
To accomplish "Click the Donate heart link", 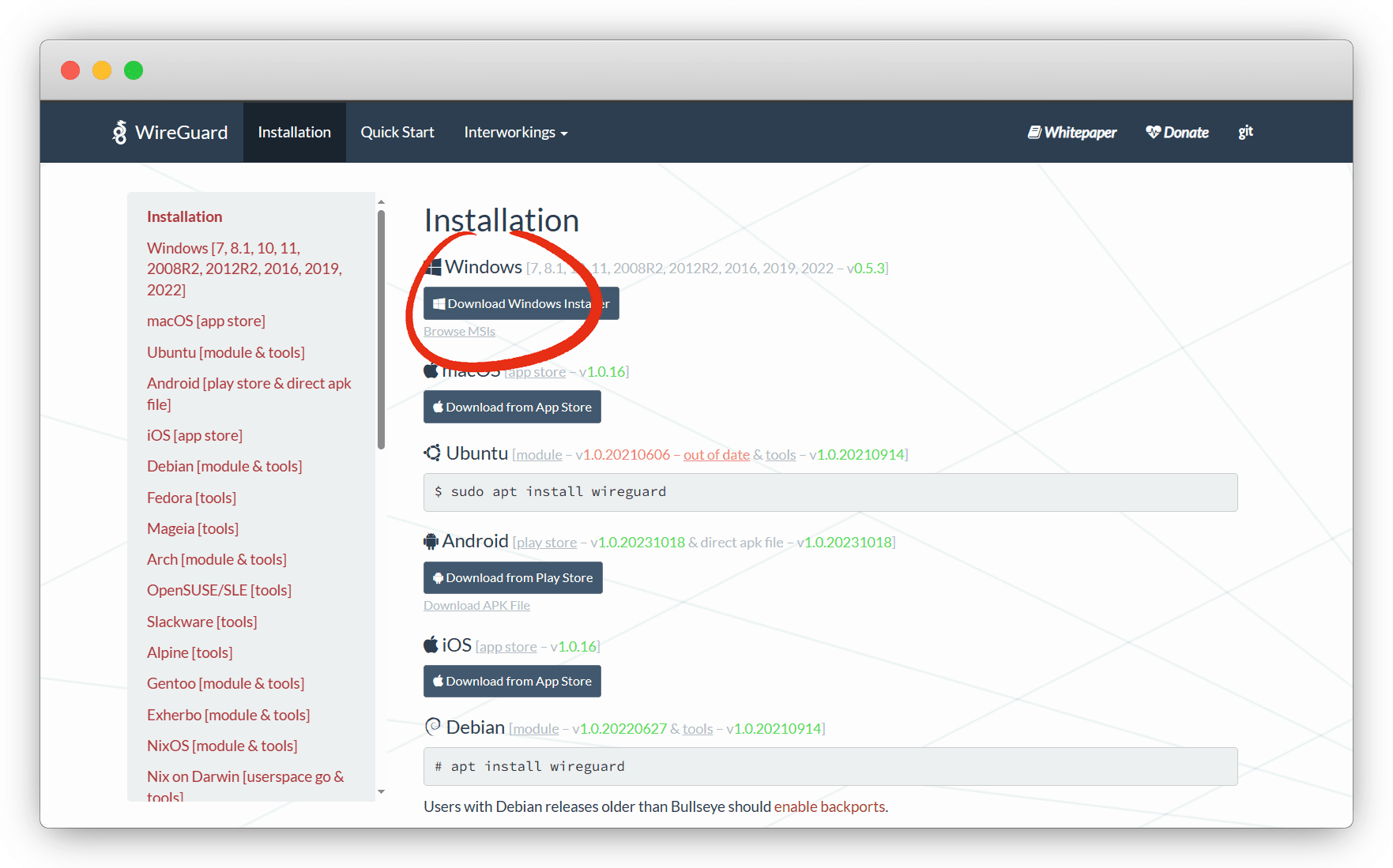I will 1177,132.
